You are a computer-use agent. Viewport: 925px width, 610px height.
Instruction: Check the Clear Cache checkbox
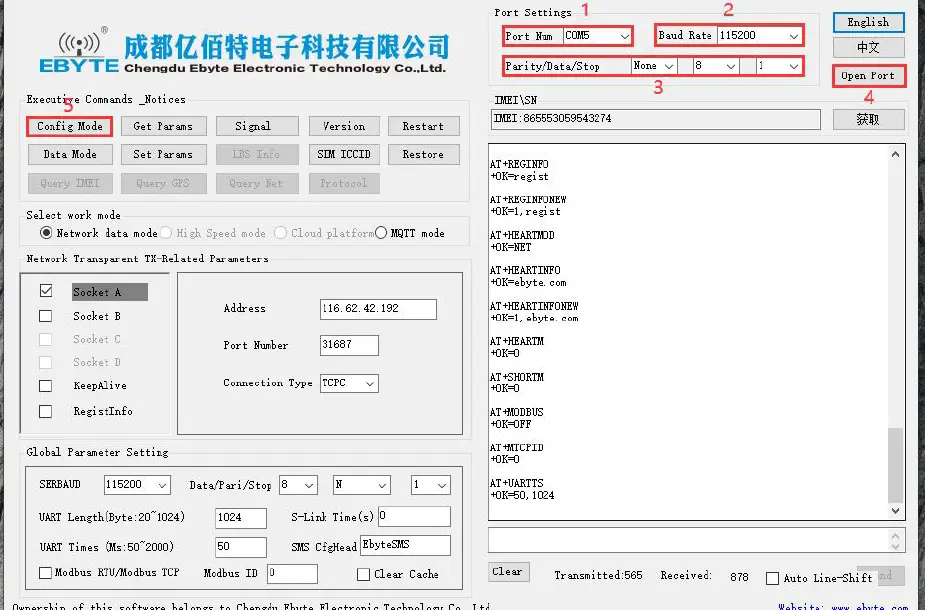[363, 575]
